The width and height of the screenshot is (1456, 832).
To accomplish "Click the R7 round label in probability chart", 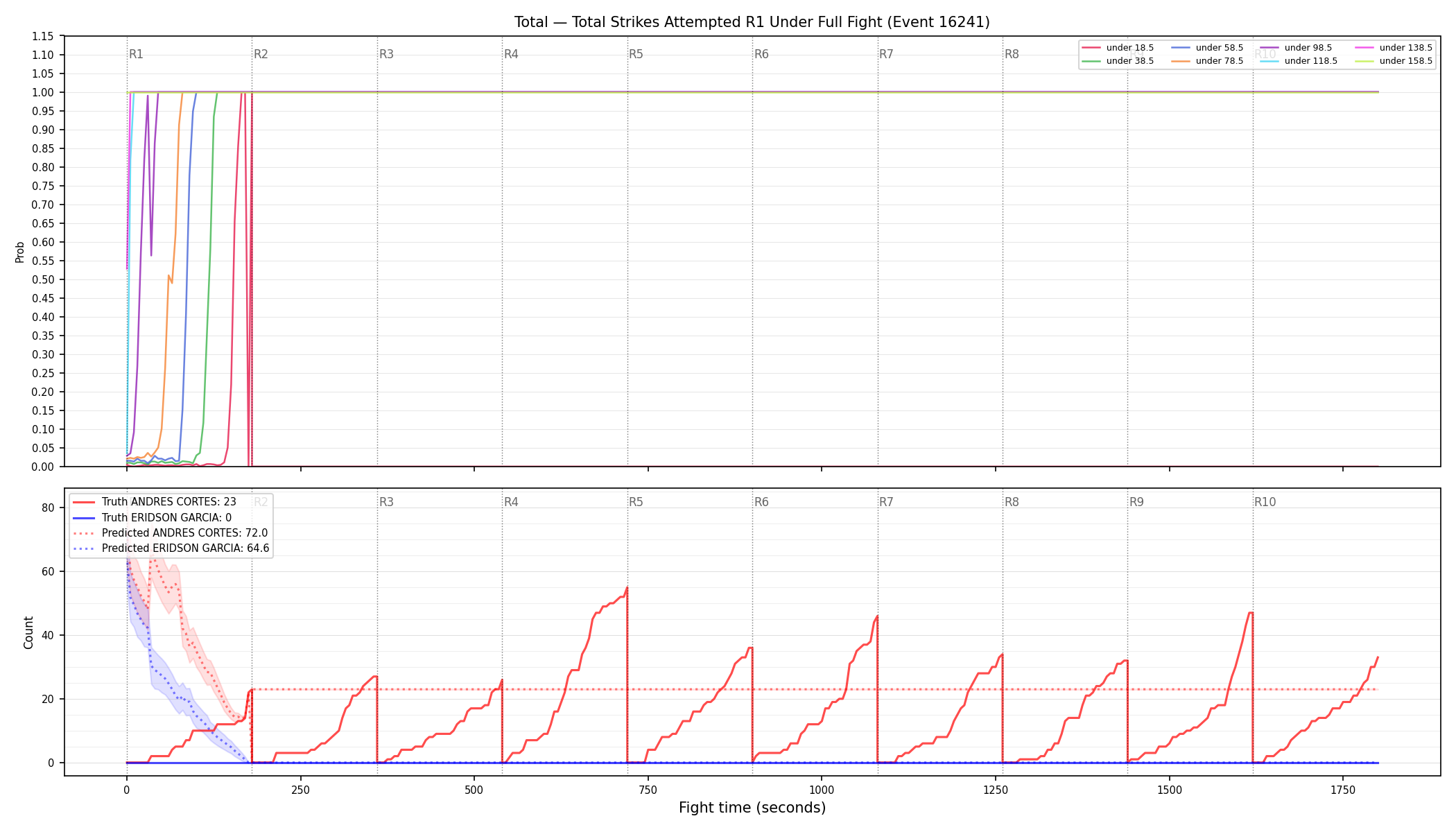I will [887, 54].
